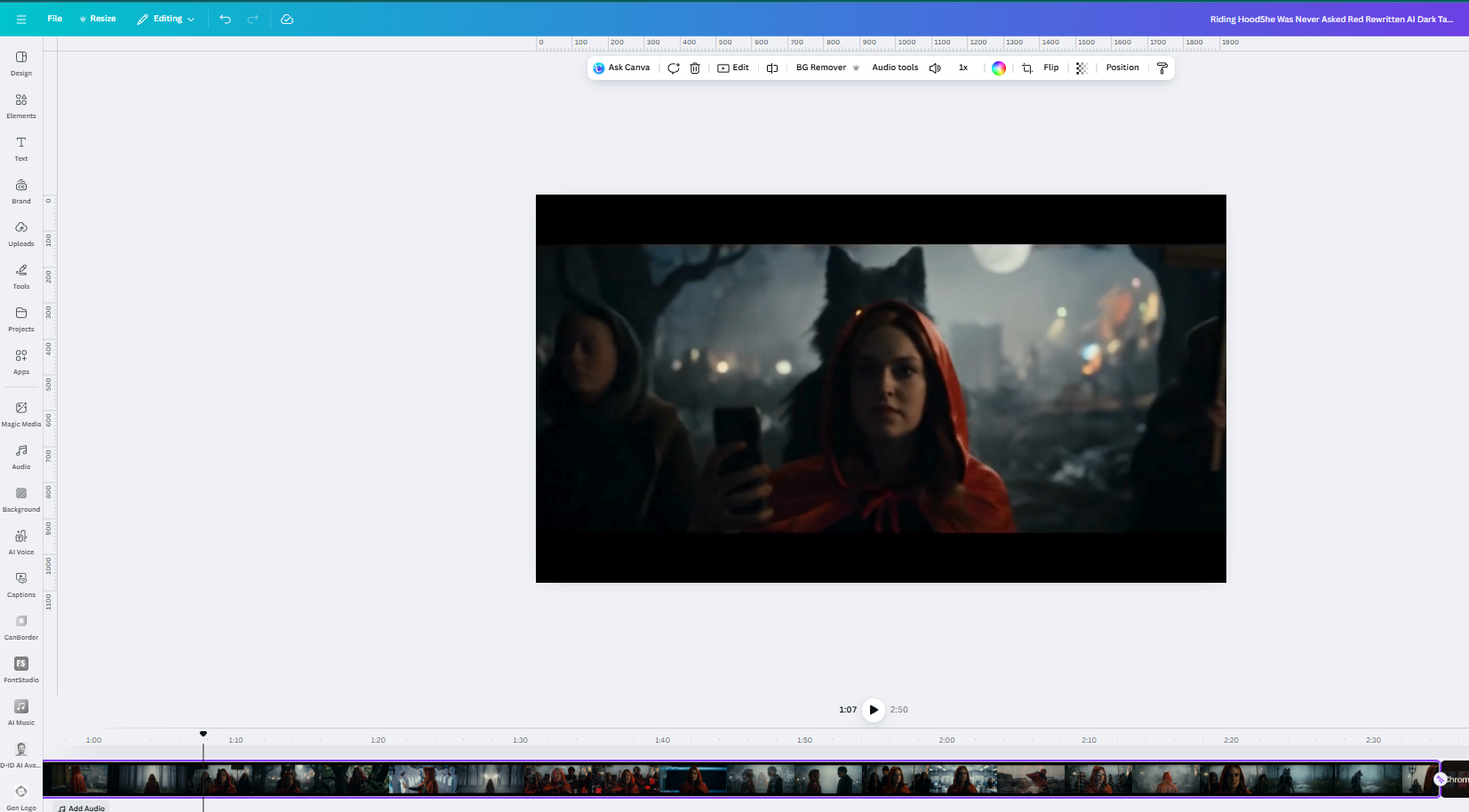
Task: Toggle the main hamburger menu
Action: point(21,19)
